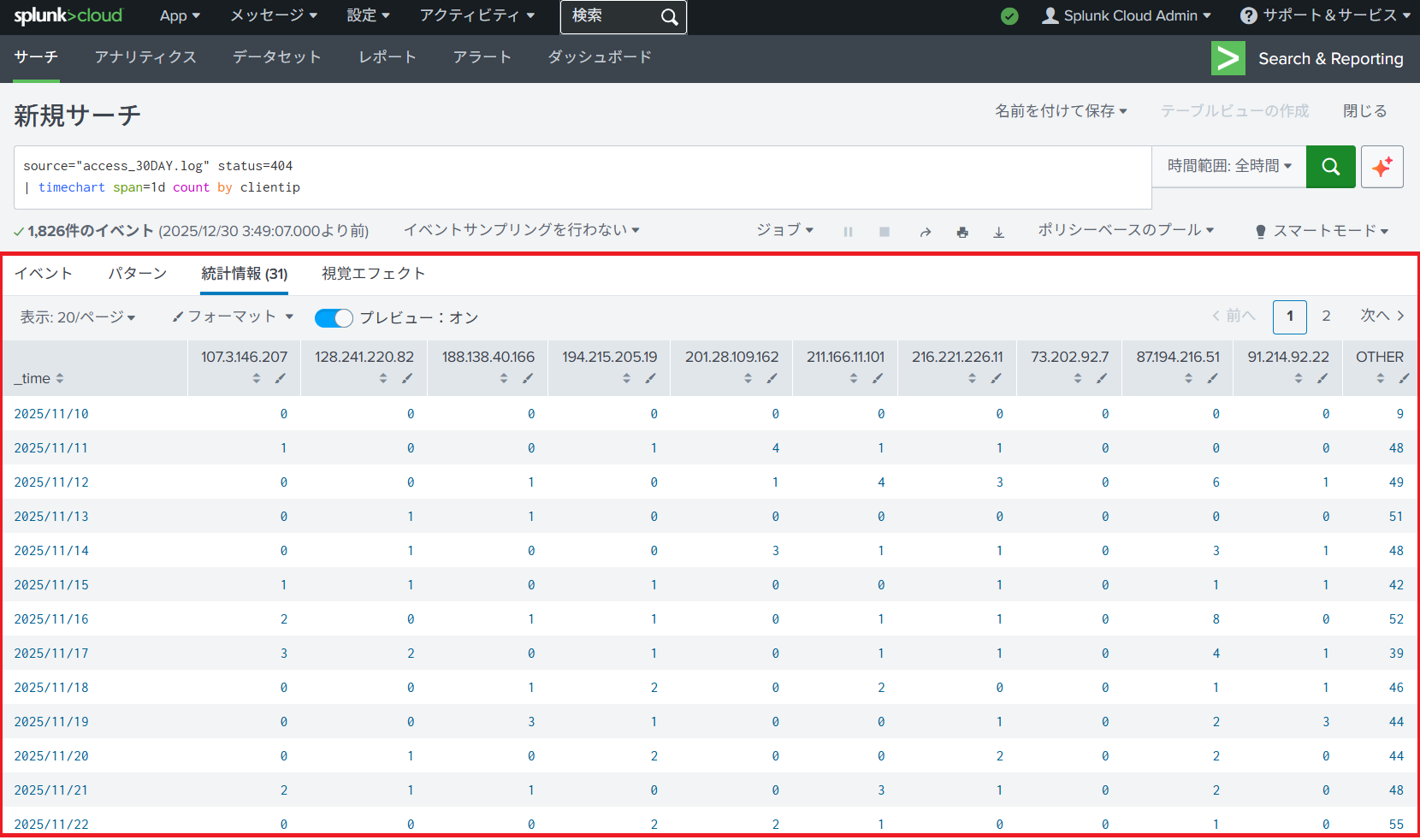Click the print results icon
The height and width of the screenshot is (840, 1420).
click(x=962, y=232)
